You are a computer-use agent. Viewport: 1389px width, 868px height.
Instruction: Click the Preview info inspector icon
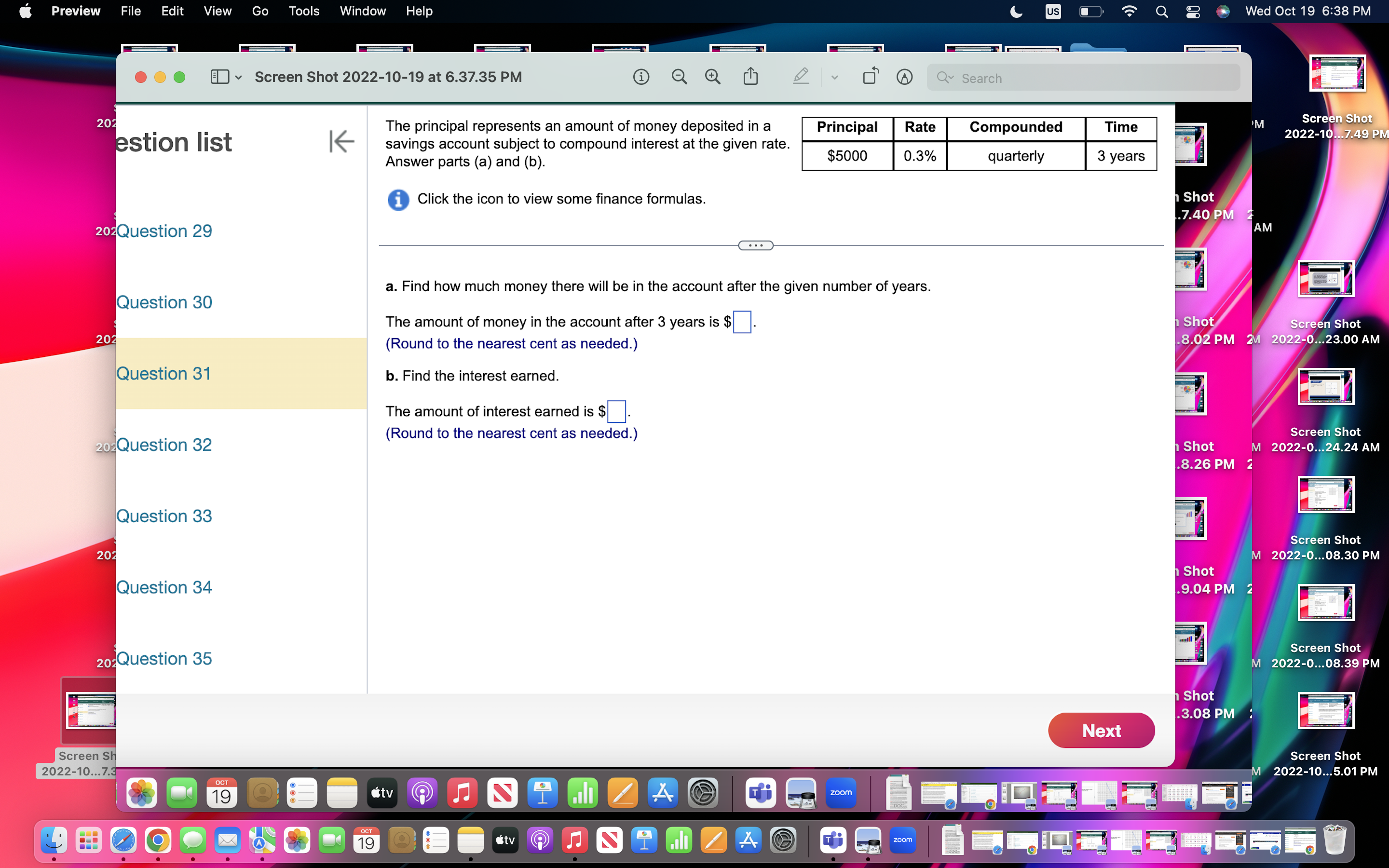click(640, 77)
